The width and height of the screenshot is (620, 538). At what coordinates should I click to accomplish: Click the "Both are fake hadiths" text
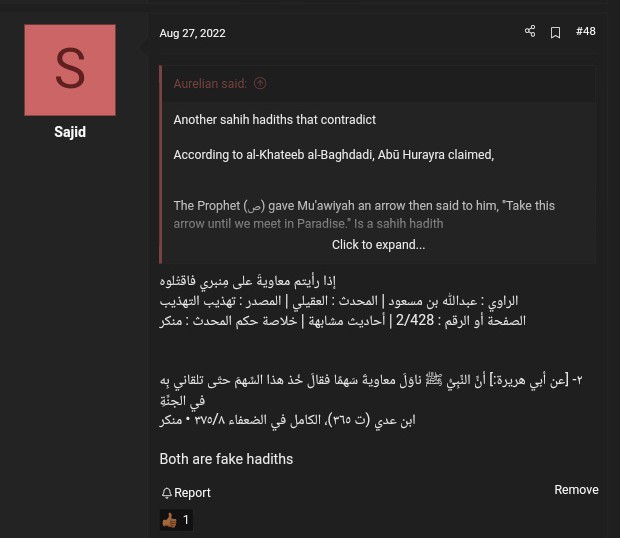(226, 459)
